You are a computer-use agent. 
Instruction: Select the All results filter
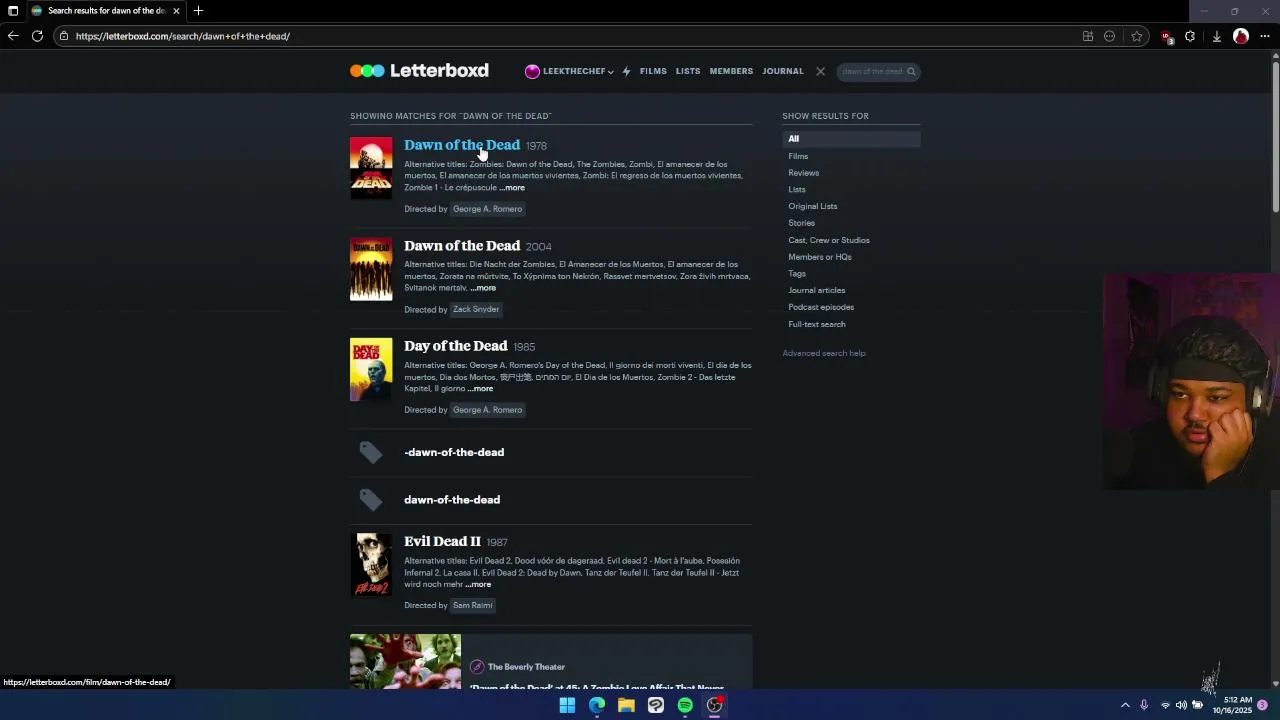pyautogui.click(x=851, y=139)
